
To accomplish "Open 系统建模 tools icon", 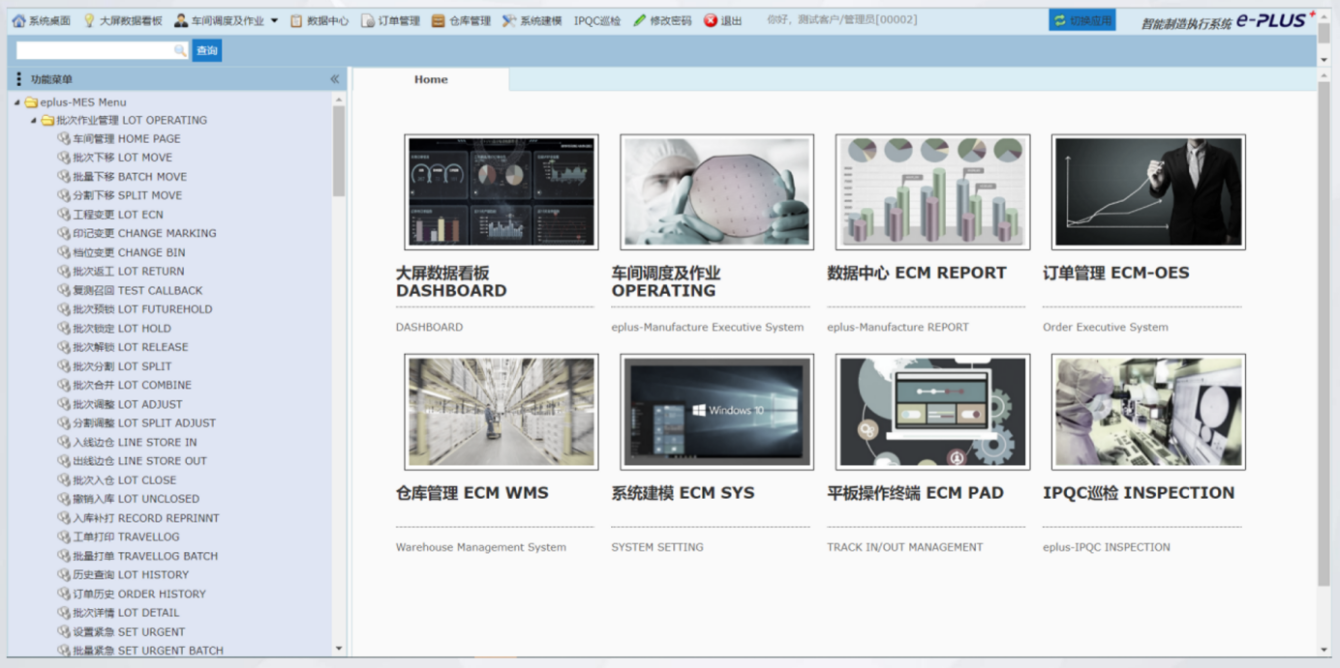I will (509, 21).
